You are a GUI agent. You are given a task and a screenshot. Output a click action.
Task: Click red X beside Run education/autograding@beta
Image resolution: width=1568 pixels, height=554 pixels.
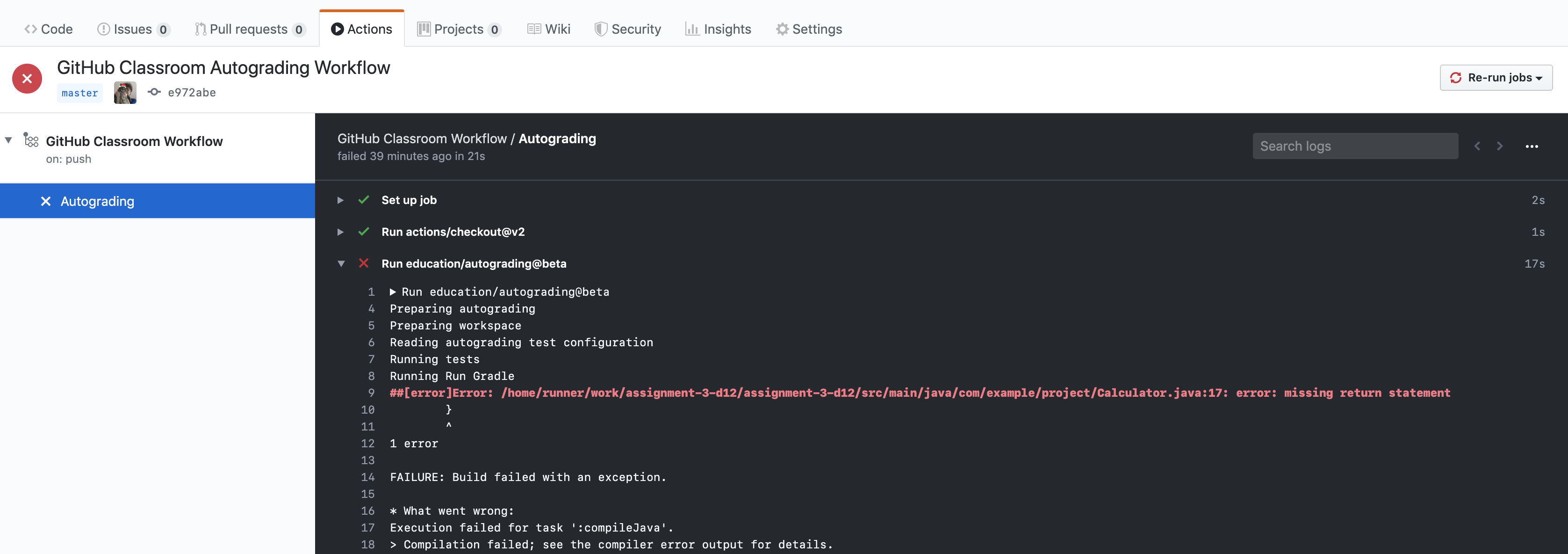(363, 263)
